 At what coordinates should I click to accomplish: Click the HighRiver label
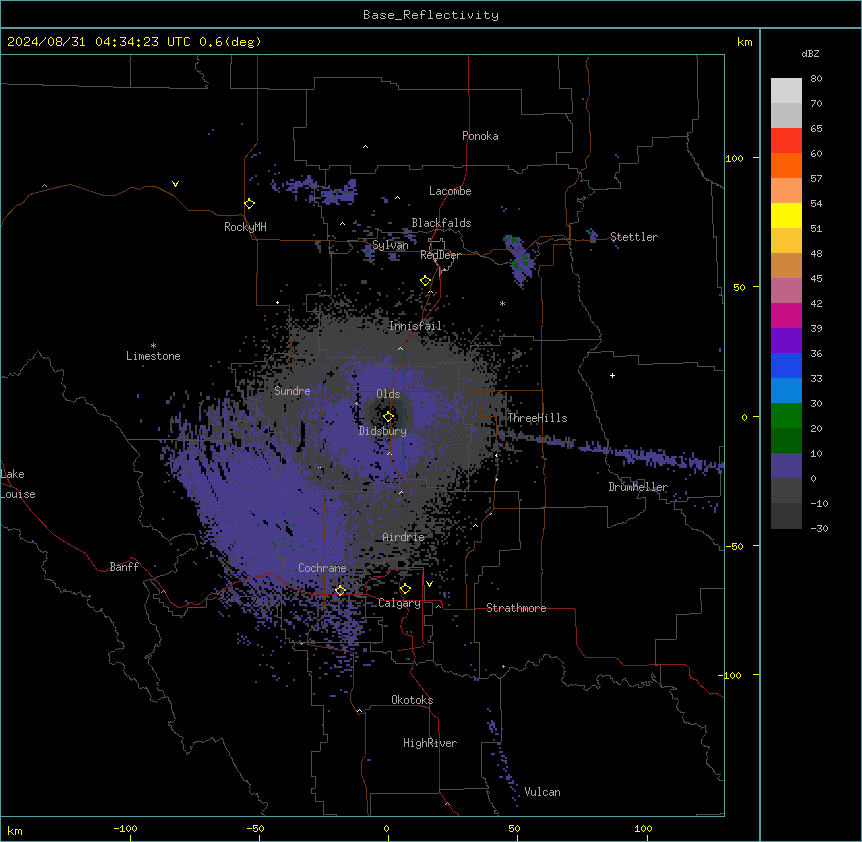[430, 743]
